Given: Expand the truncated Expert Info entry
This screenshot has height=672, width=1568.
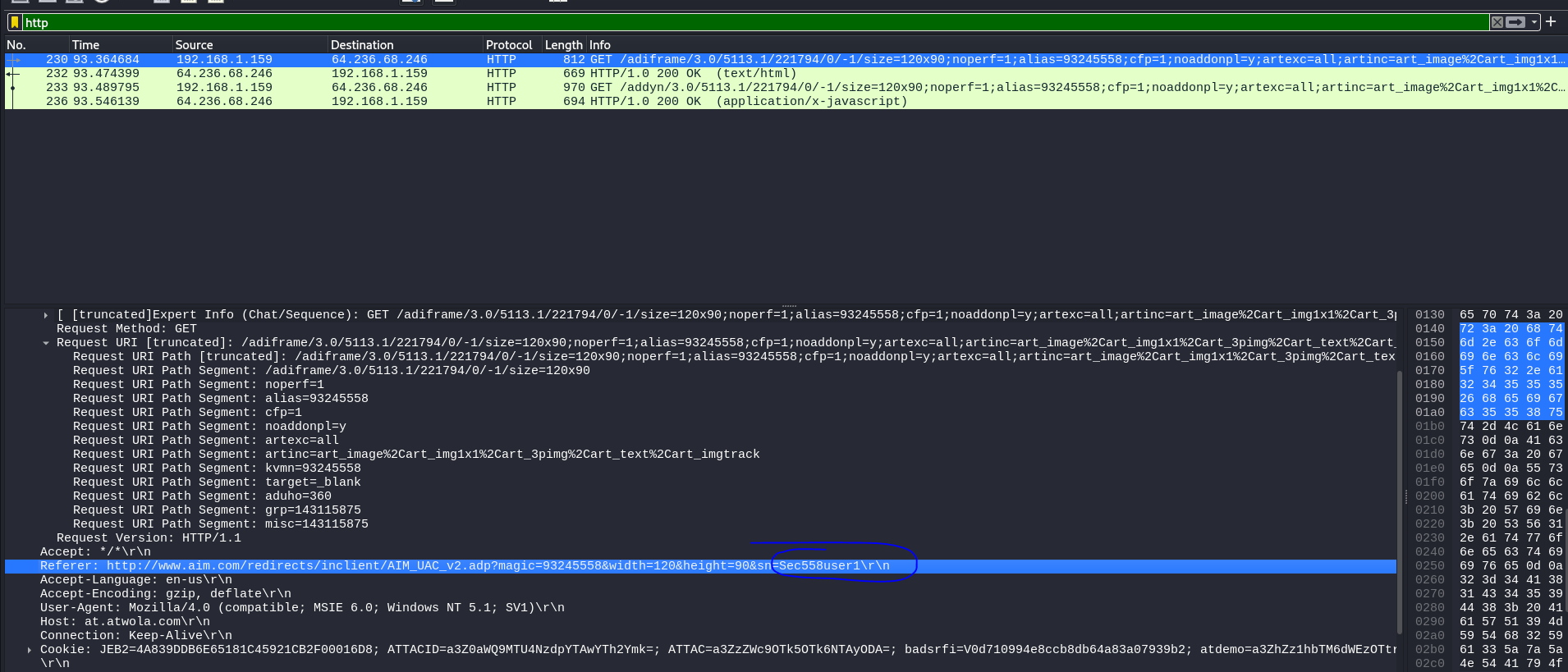Looking at the screenshot, I should (46, 315).
